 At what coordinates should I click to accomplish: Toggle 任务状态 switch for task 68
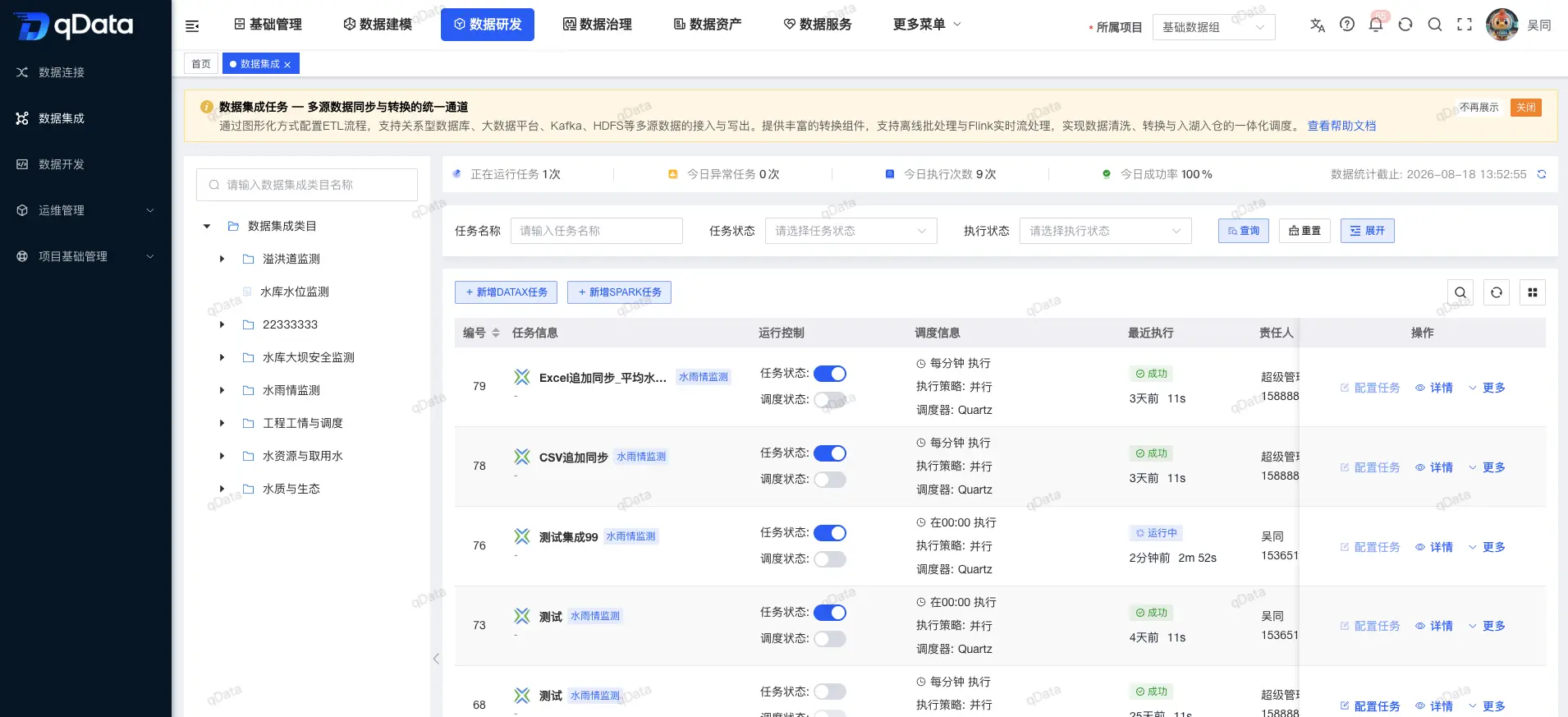click(x=830, y=692)
